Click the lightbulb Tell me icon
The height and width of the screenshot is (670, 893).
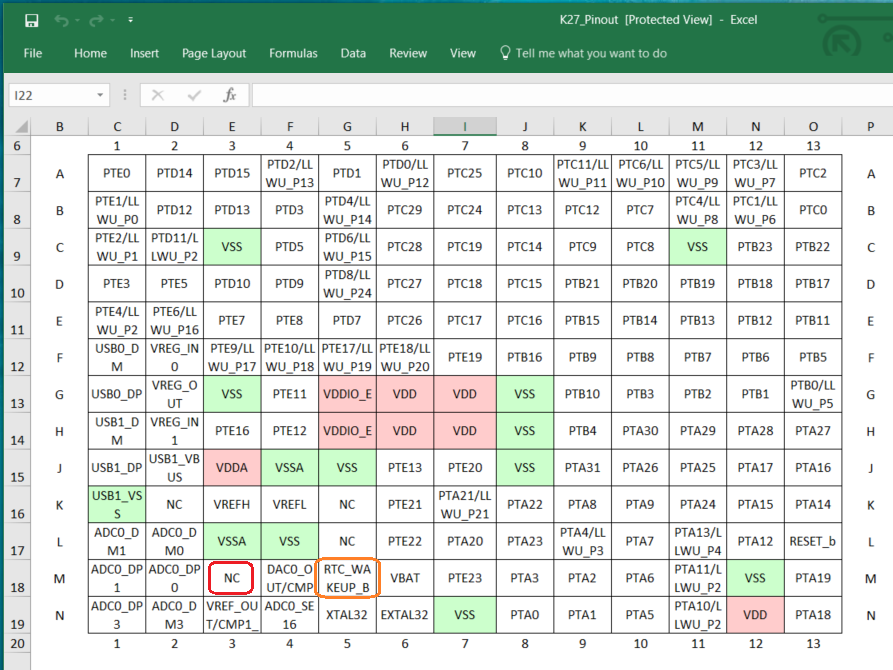pyautogui.click(x=505, y=53)
